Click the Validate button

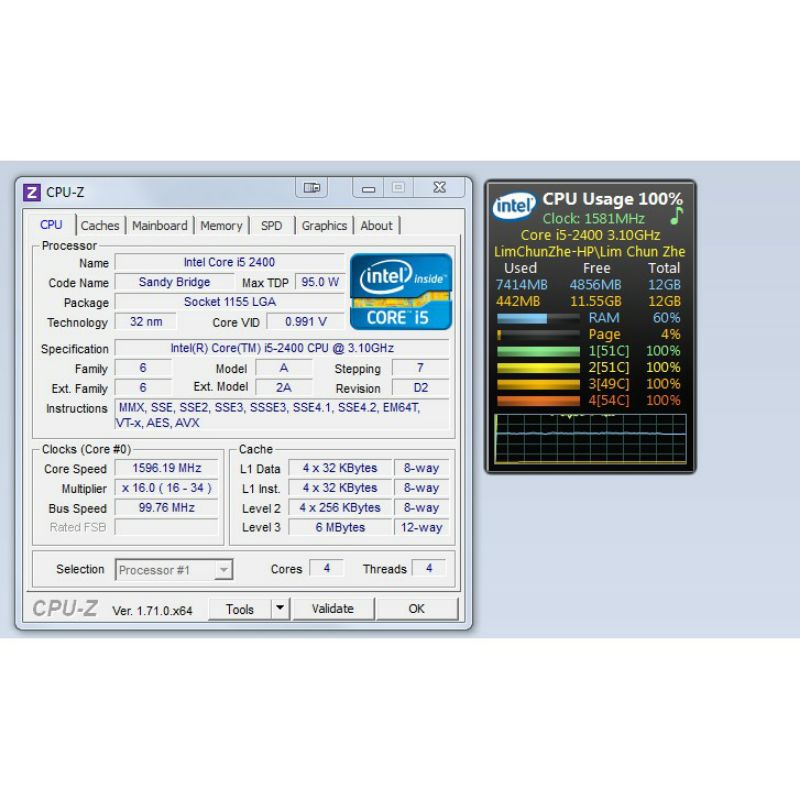click(333, 608)
